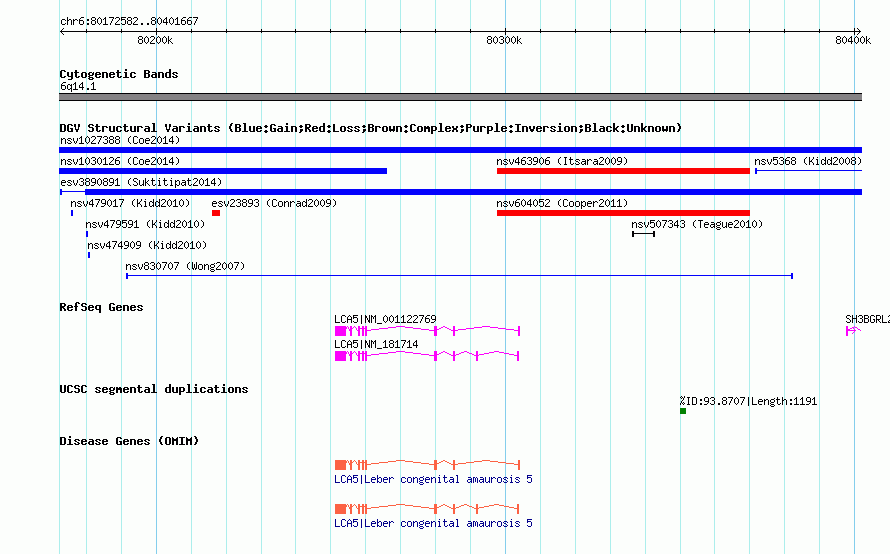890x554 pixels.
Task: Click the 6q14.1 band label
Action: 78,86
